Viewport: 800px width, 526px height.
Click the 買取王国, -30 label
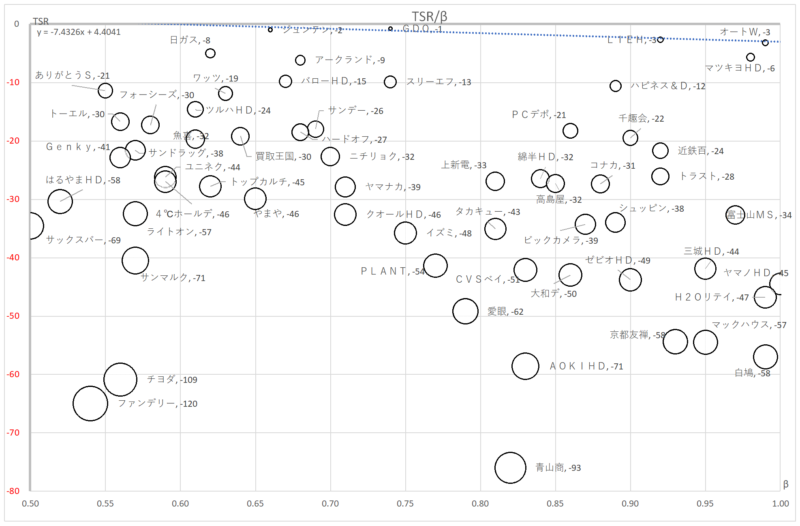283,157
